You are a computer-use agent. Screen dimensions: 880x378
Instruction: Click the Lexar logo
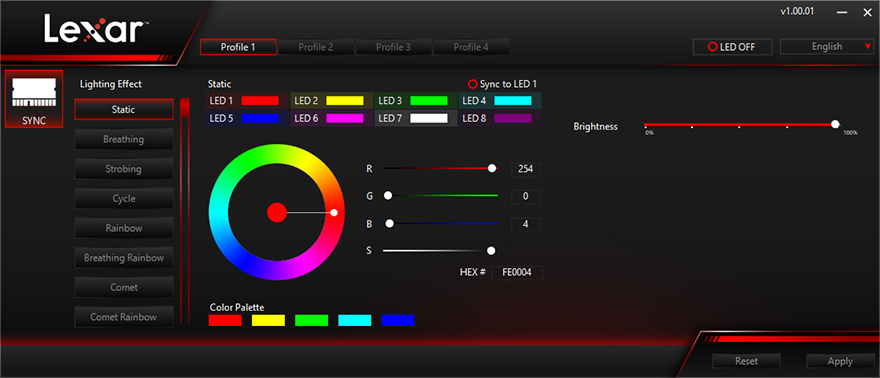96,29
